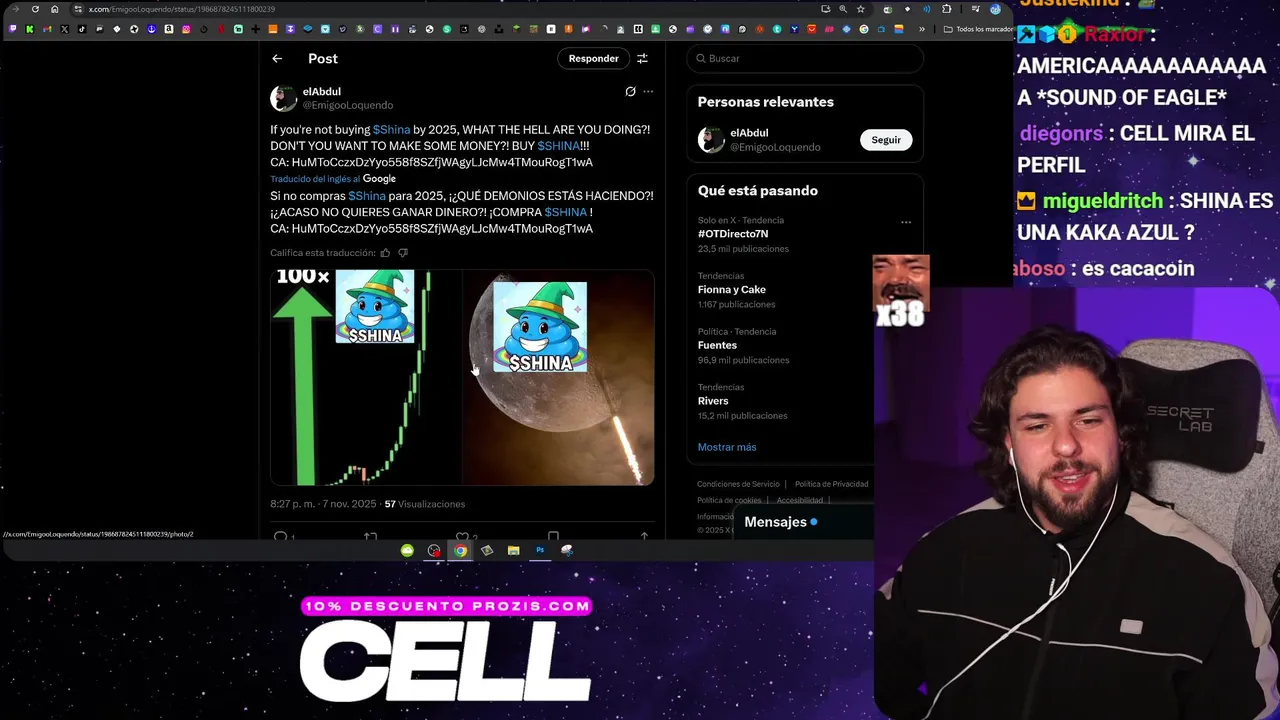Click the site info icon in address bar

pyautogui.click(x=77, y=9)
